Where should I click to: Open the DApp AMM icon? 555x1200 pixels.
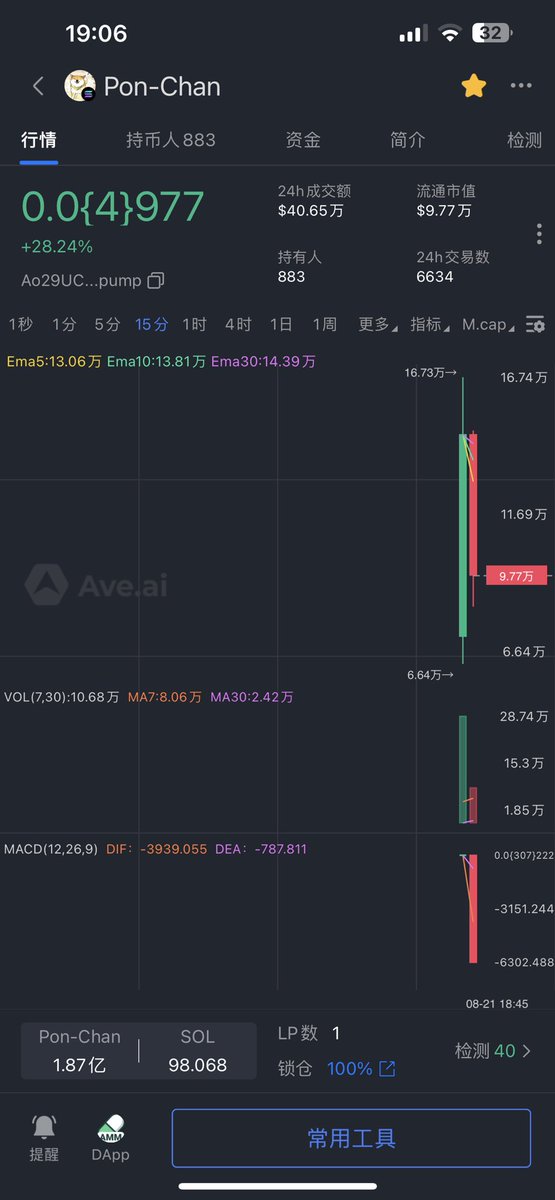point(111,1128)
